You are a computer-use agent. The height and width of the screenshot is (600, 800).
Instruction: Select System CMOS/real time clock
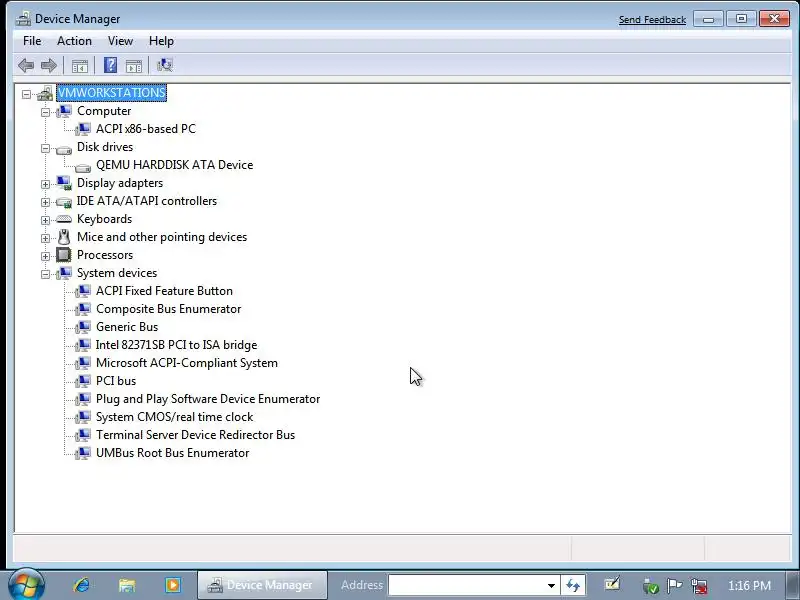point(174,417)
